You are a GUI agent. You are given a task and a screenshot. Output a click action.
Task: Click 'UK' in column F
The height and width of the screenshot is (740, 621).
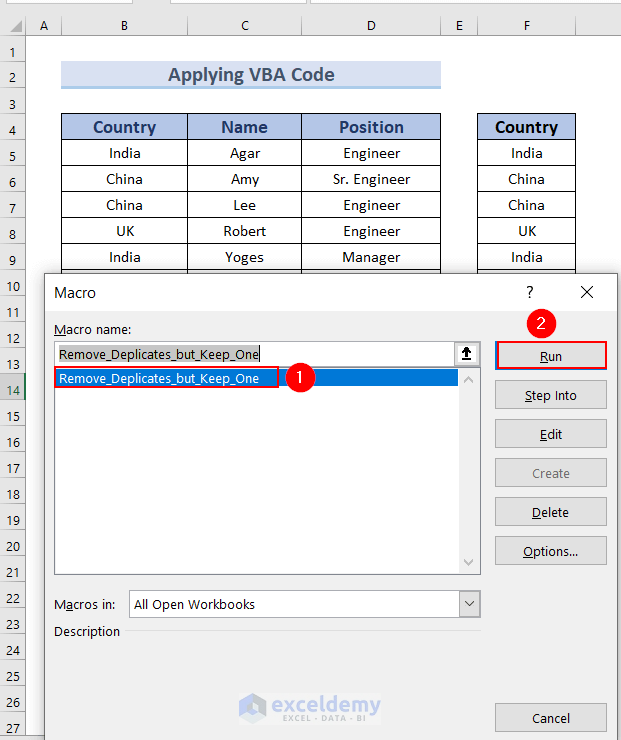tap(527, 231)
